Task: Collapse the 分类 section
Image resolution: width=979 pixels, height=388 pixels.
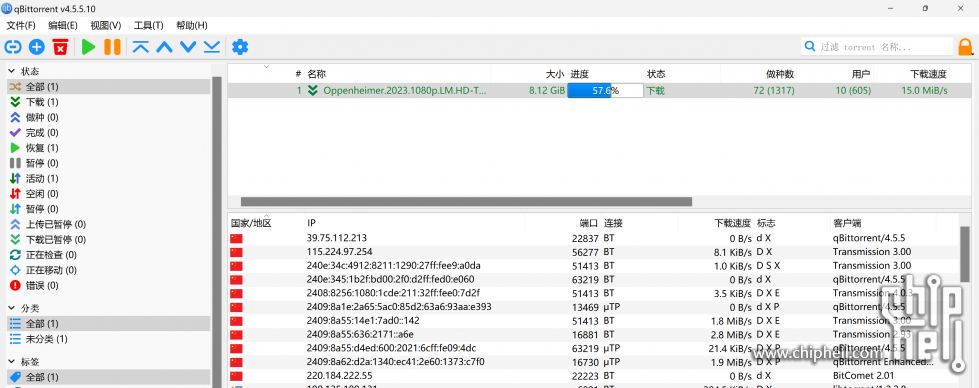Action: 12,308
